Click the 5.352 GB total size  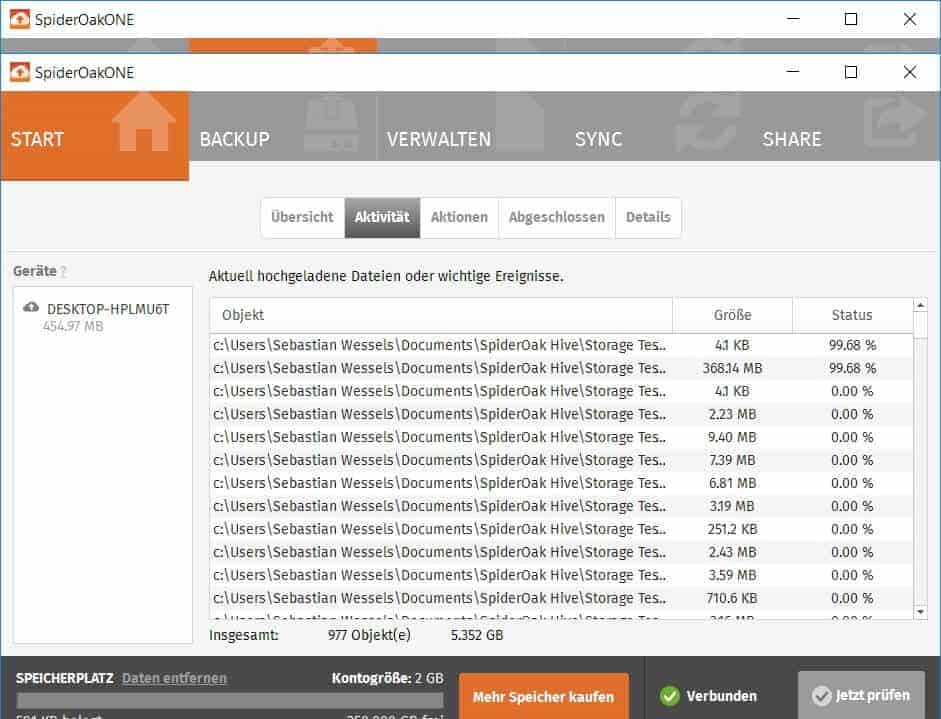(477, 635)
